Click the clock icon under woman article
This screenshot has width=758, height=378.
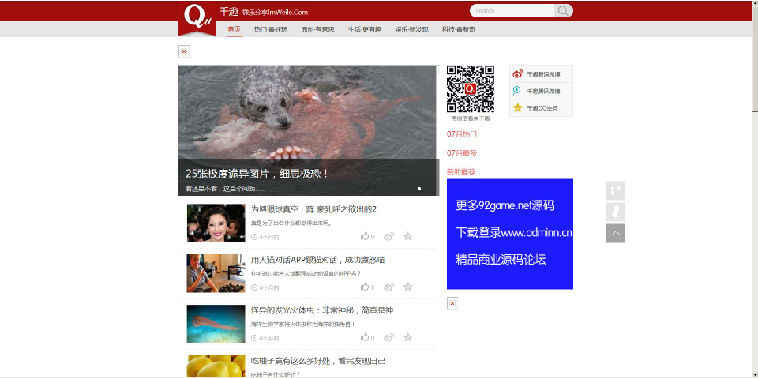(x=254, y=237)
